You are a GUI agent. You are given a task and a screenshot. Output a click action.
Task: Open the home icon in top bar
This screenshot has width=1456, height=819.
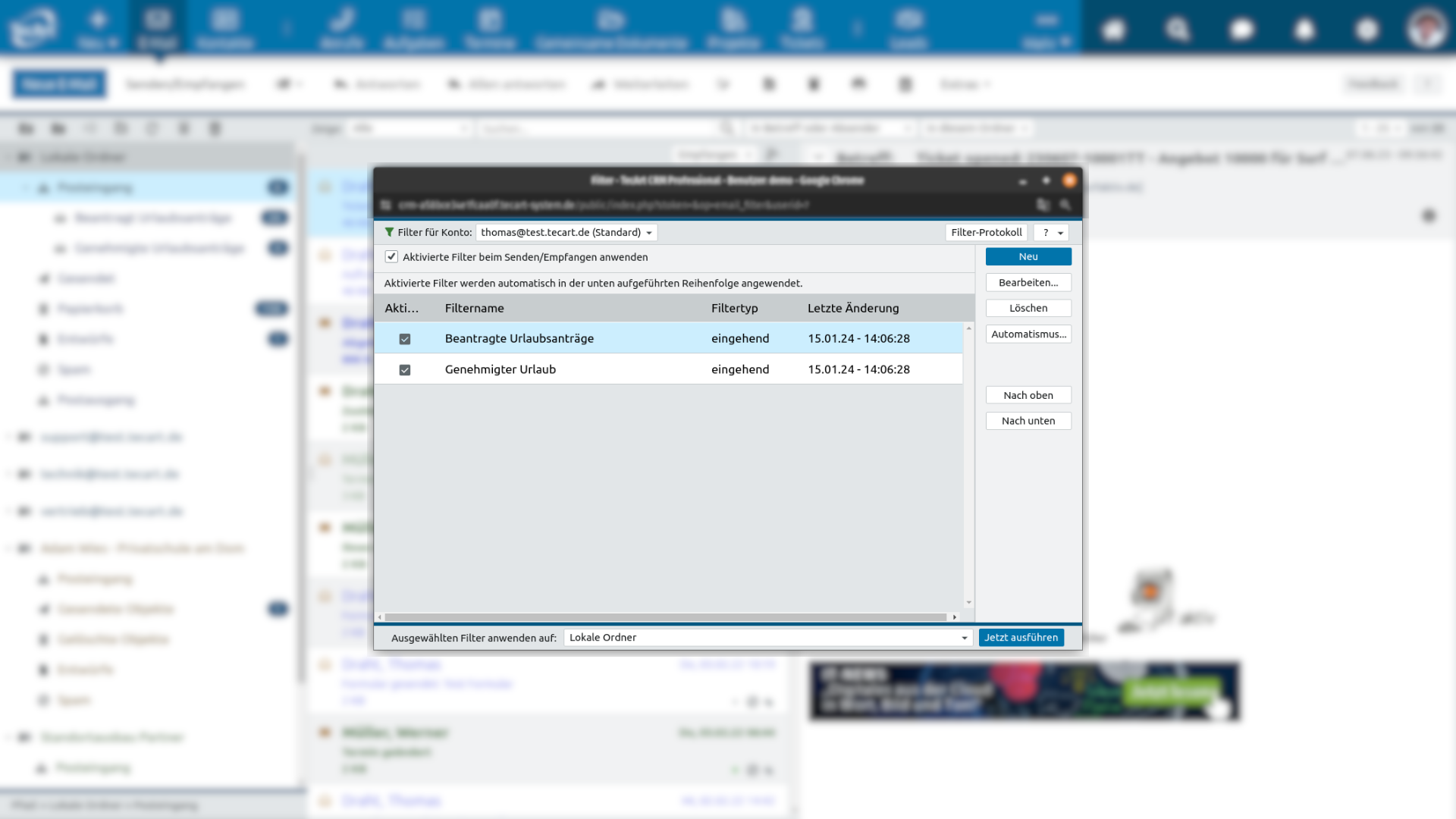(x=1113, y=30)
